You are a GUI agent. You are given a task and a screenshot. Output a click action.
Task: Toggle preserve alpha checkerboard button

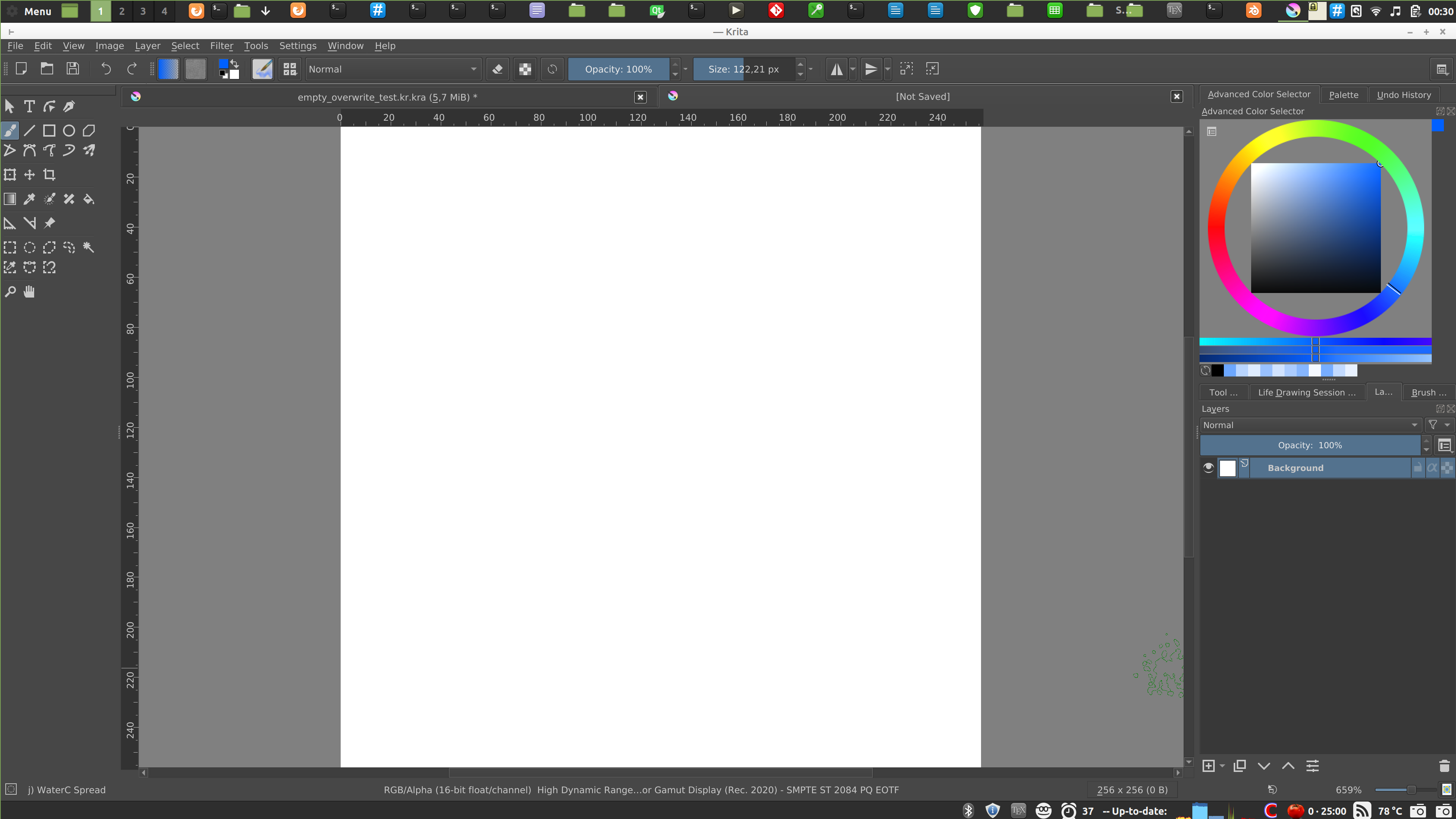[x=525, y=69]
